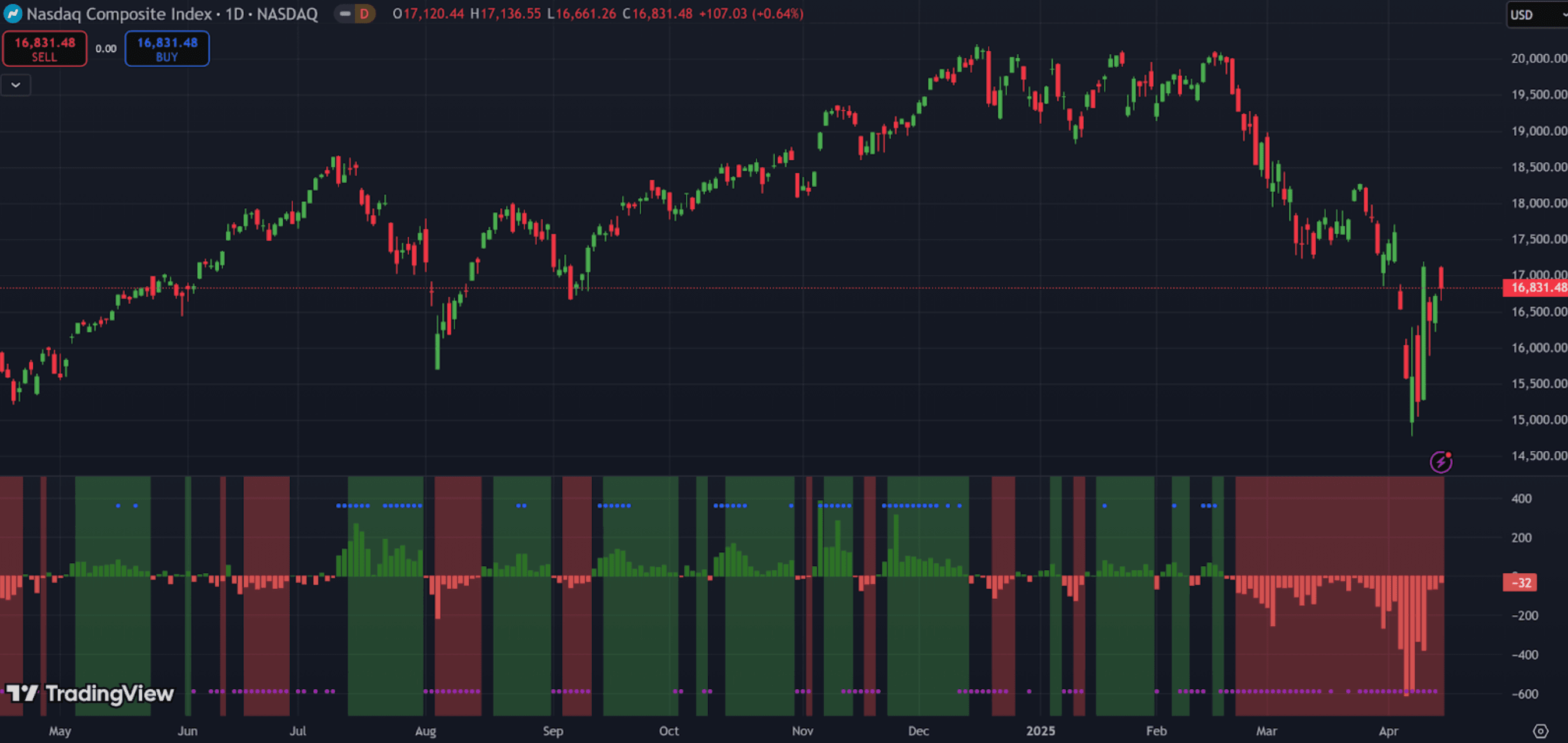Click the 1D interval text in title
Screen dimensions: 1568x743
coord(234,13)
